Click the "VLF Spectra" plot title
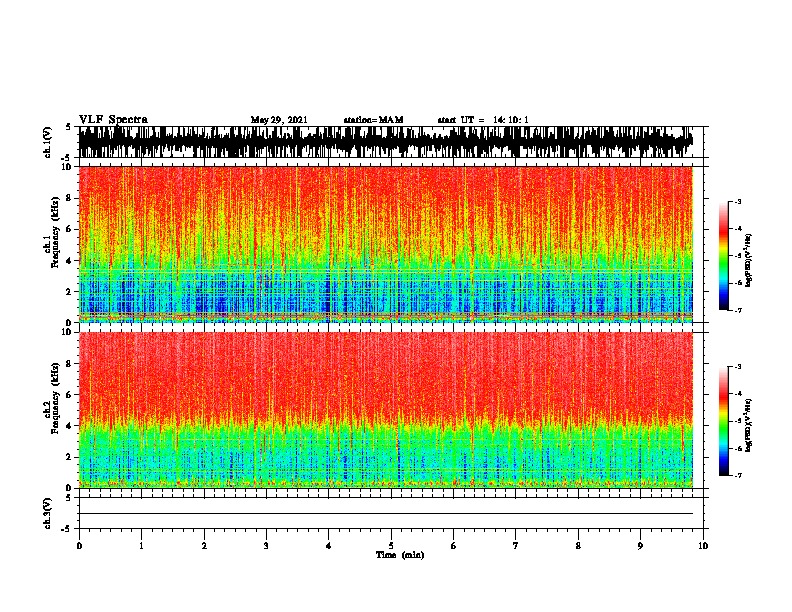Image resolution: width=792 pixels, height=612 pixels. click(x=113, y=120)
